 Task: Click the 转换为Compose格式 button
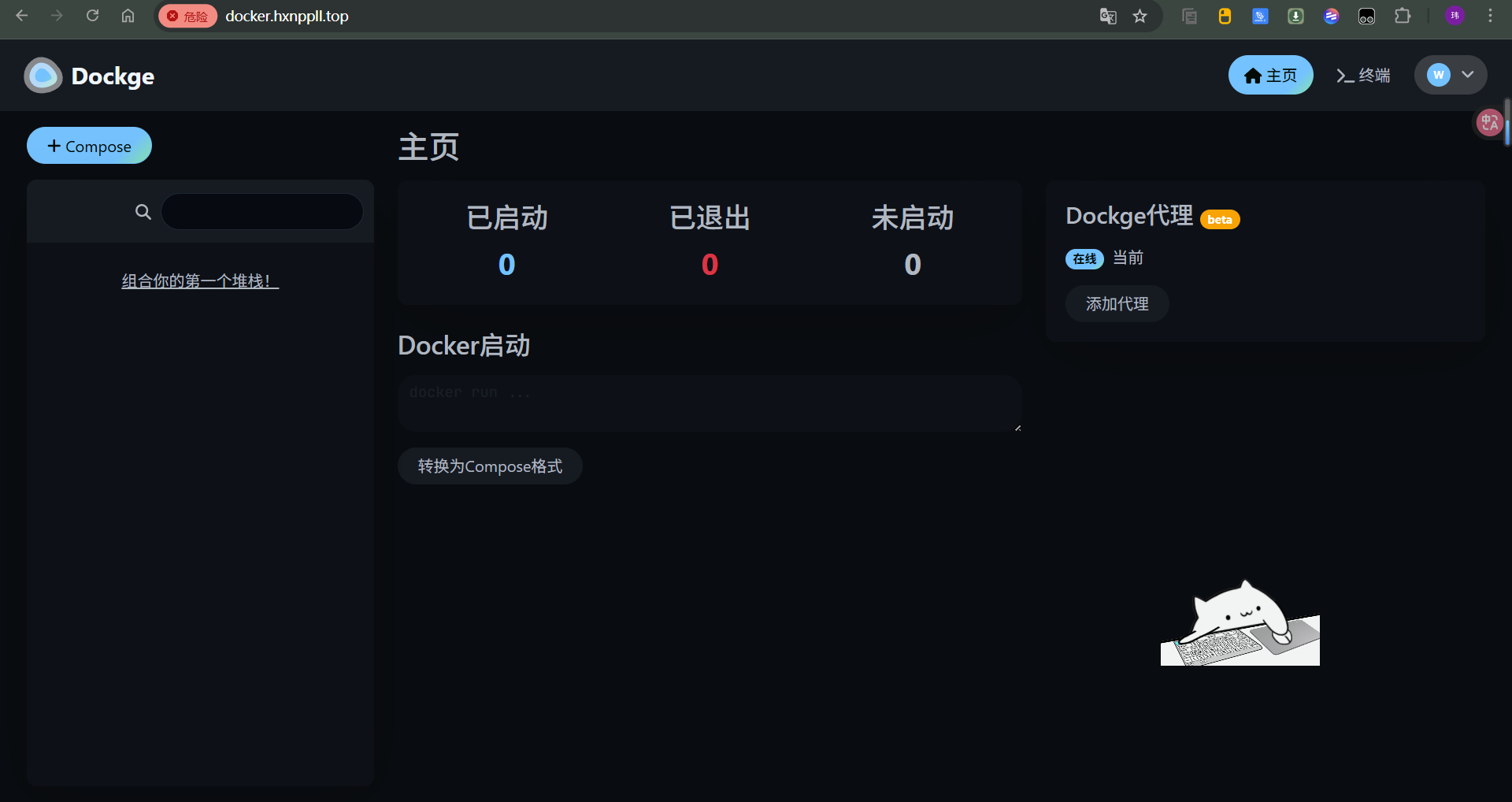[490, 466]
